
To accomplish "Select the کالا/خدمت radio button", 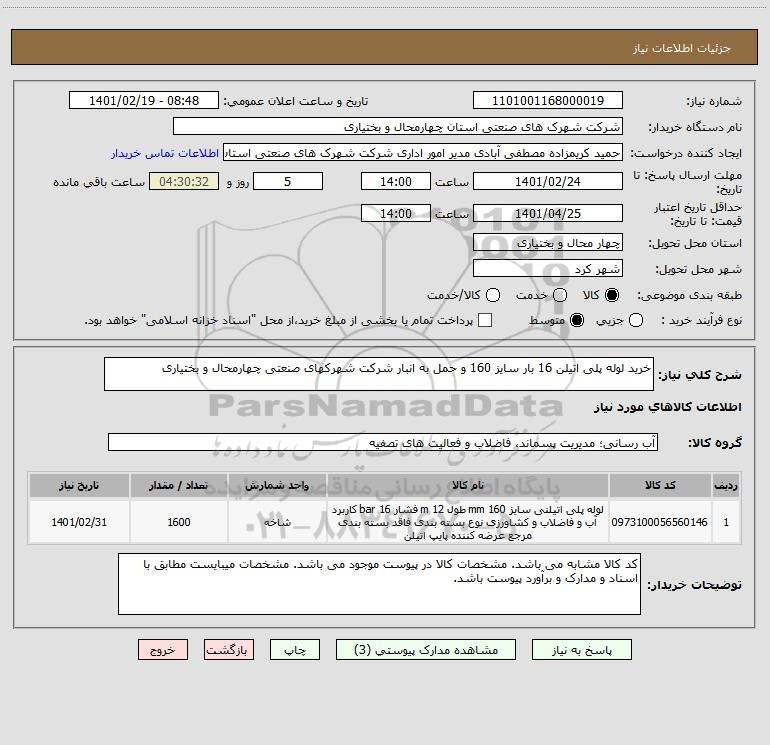I will pos(493,295).
